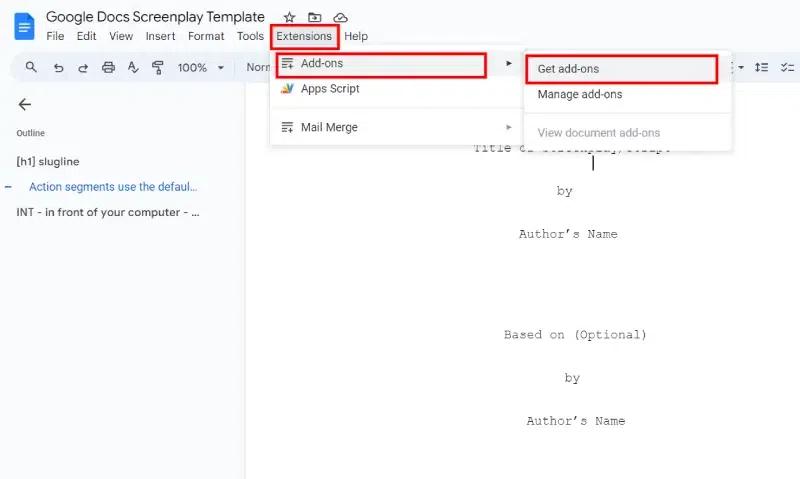This screenshot has width=800, height=479.
Task: Jump to [h1] slugline outline item
Action: (x=48, y=162)
